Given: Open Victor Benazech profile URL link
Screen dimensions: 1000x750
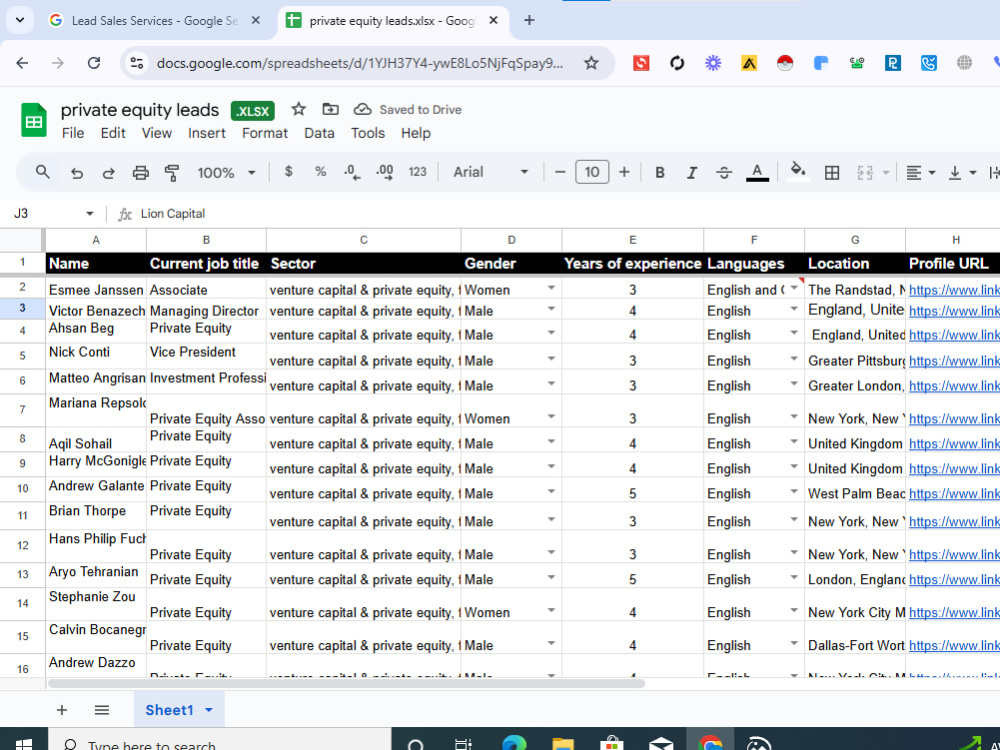Looking at the screenshot, I should (x=954, y=311).
